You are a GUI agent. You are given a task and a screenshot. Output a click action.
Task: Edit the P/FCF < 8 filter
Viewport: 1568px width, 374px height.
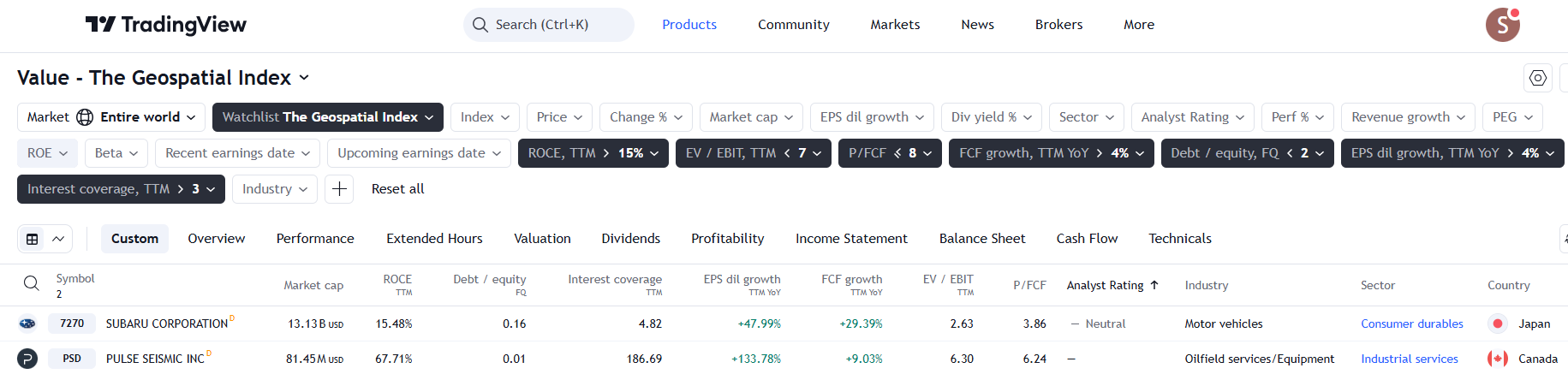pyautogui.click(x=890, y=153)
